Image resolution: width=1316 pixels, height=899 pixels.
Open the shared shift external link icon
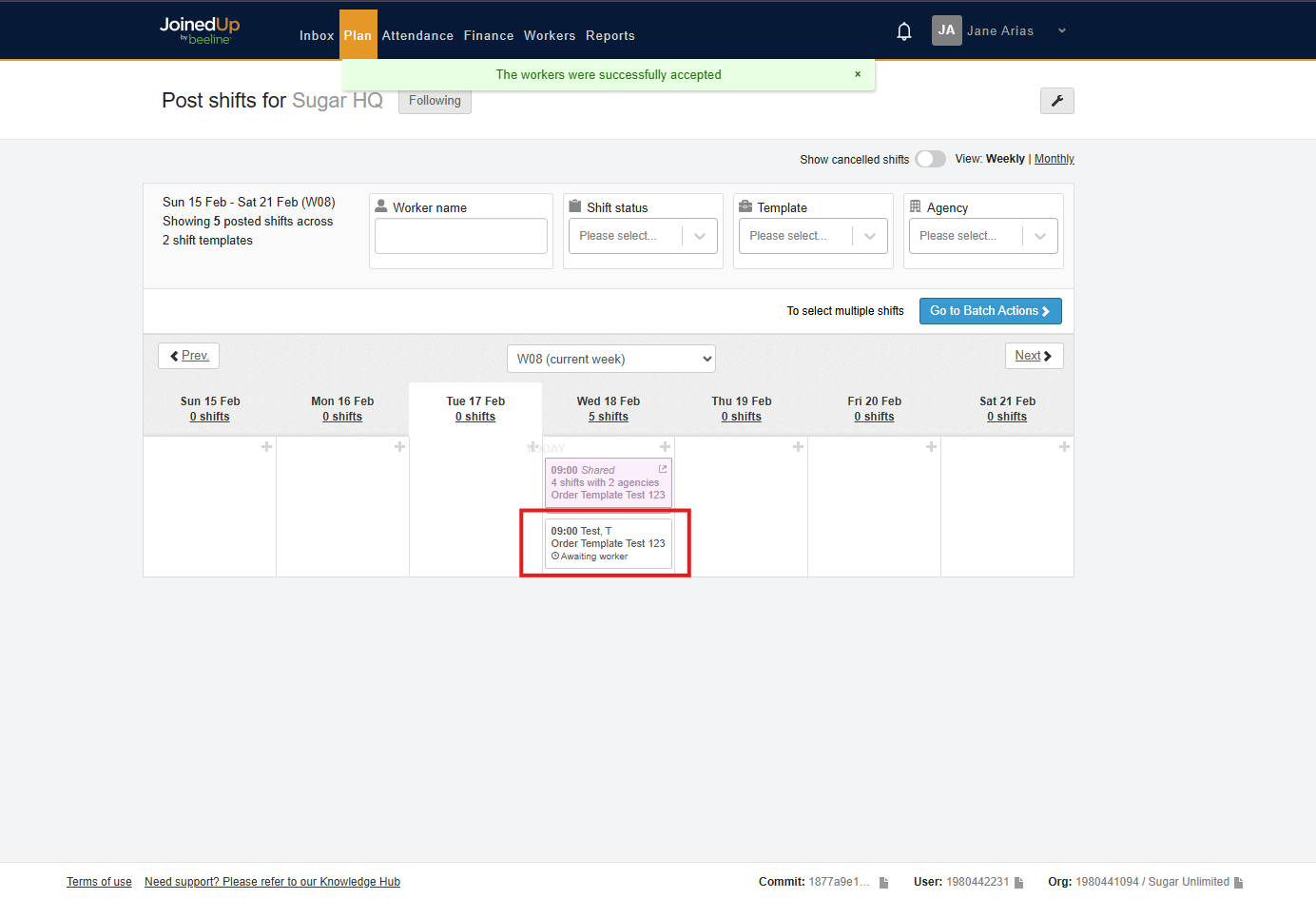coord(663,469)
